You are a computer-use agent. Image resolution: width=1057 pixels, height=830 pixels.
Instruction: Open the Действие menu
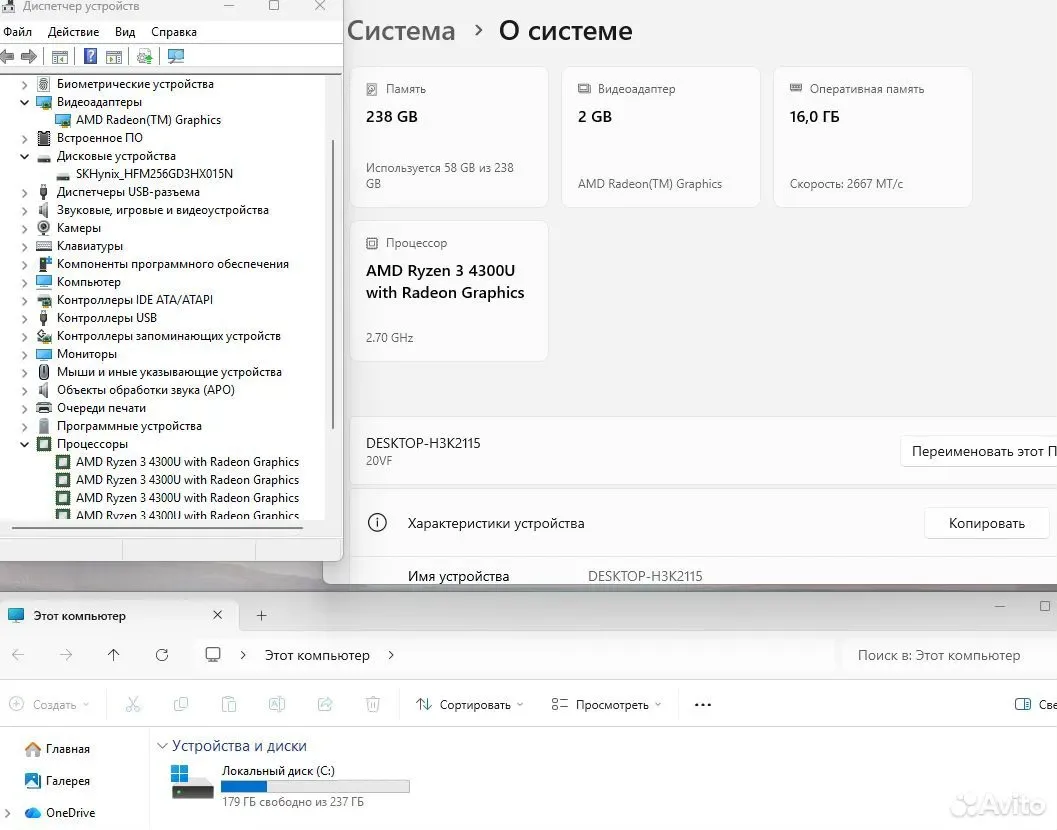point(73,32)
